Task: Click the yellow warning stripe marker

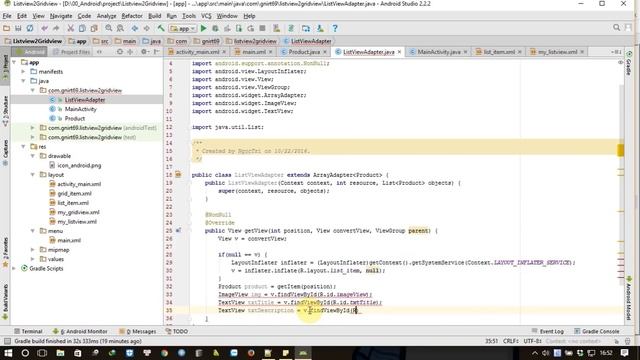Action: 620,150
